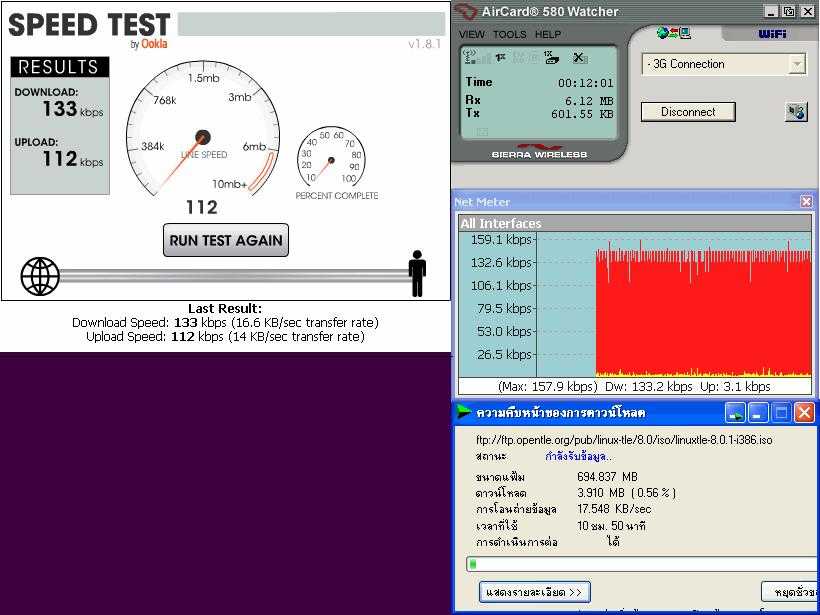Screen dimensions: 820x615
Task: Click the v1.8.1 version label
Action: coord(425,44)
